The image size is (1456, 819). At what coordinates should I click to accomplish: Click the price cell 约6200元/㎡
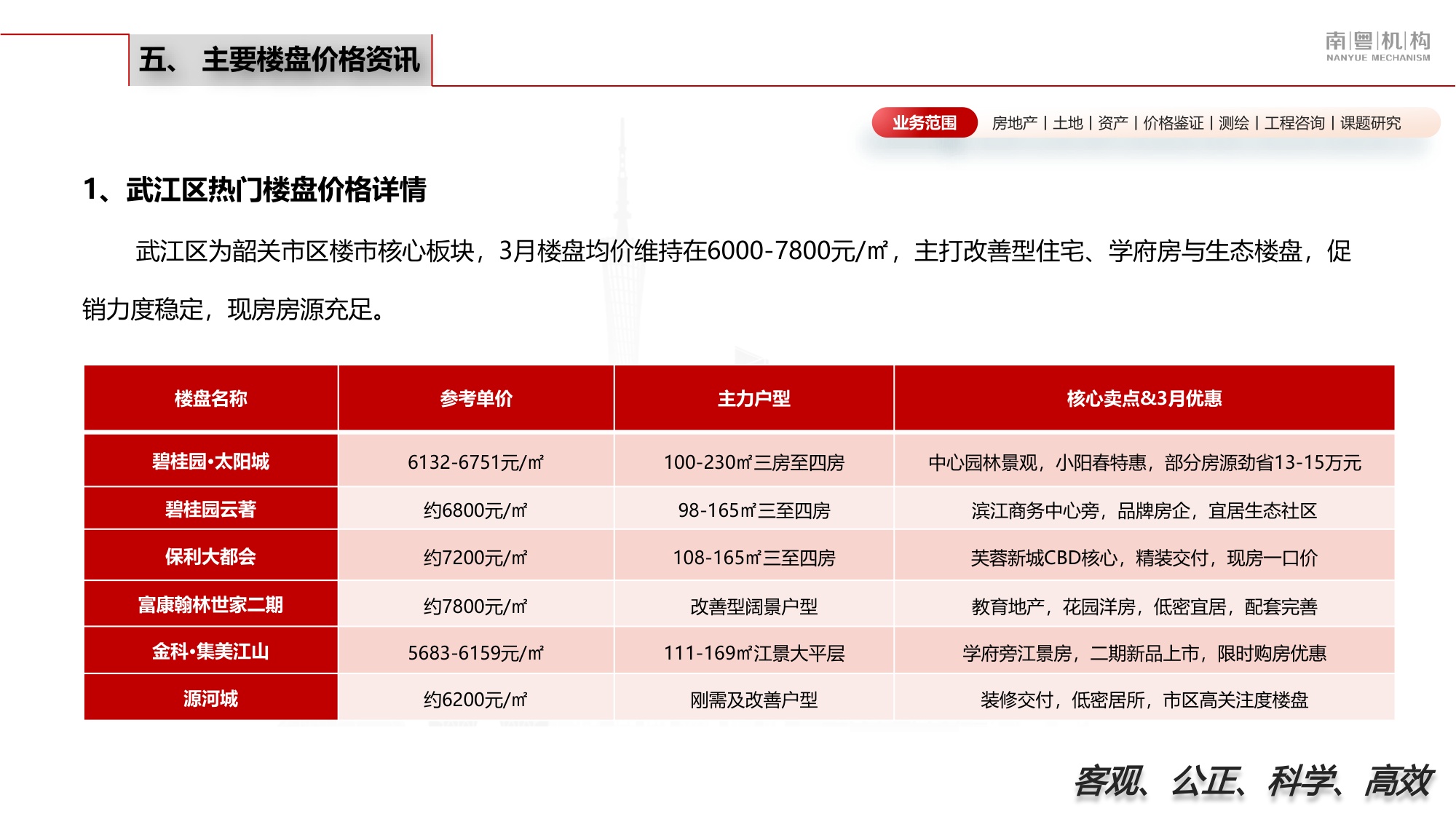tap(476, 699)
